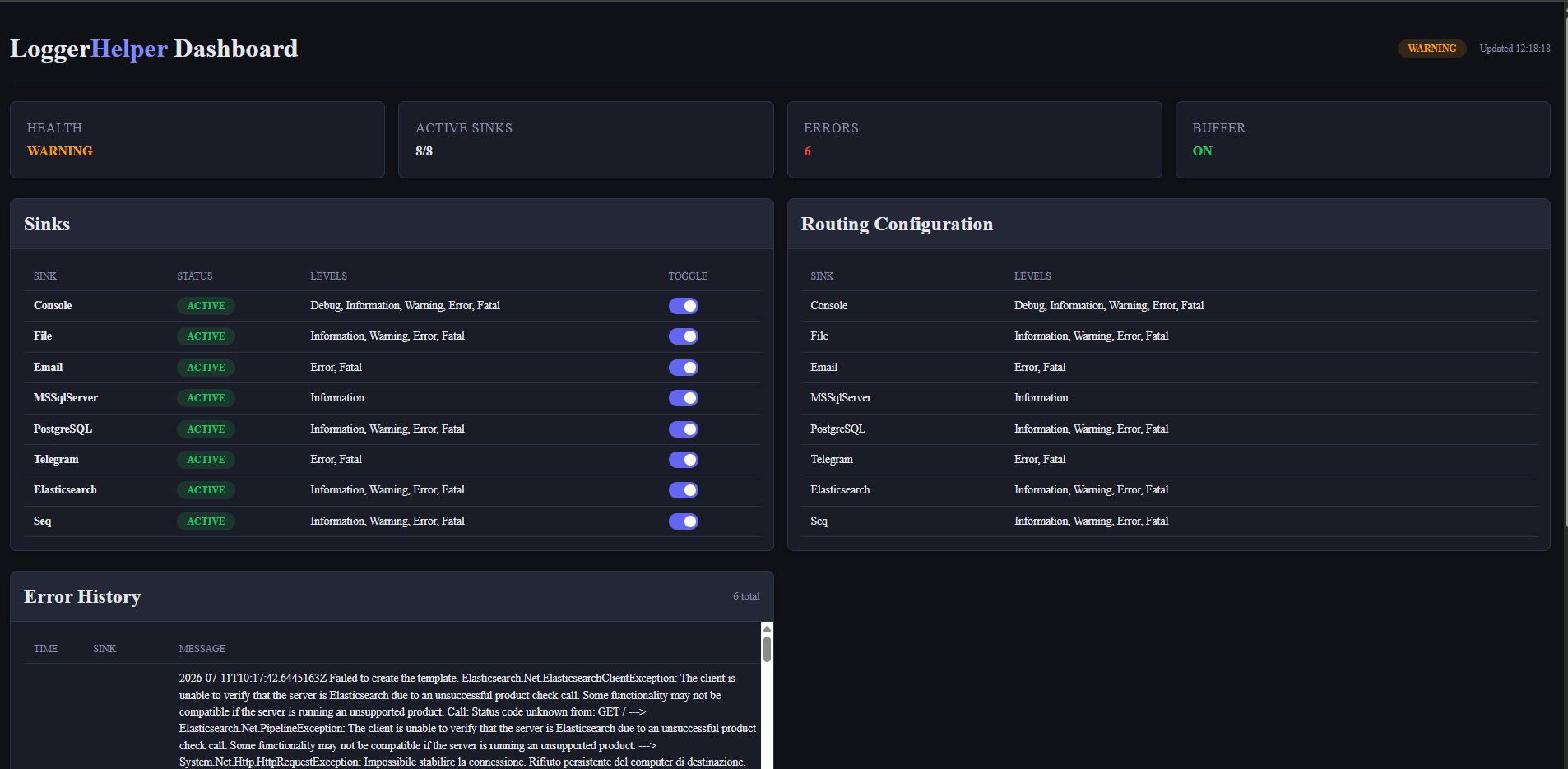Screen dimensions: 1568x769
Task: Toggle the Seq sink switch
Action: pyautogui.click(x=683, y=521)
